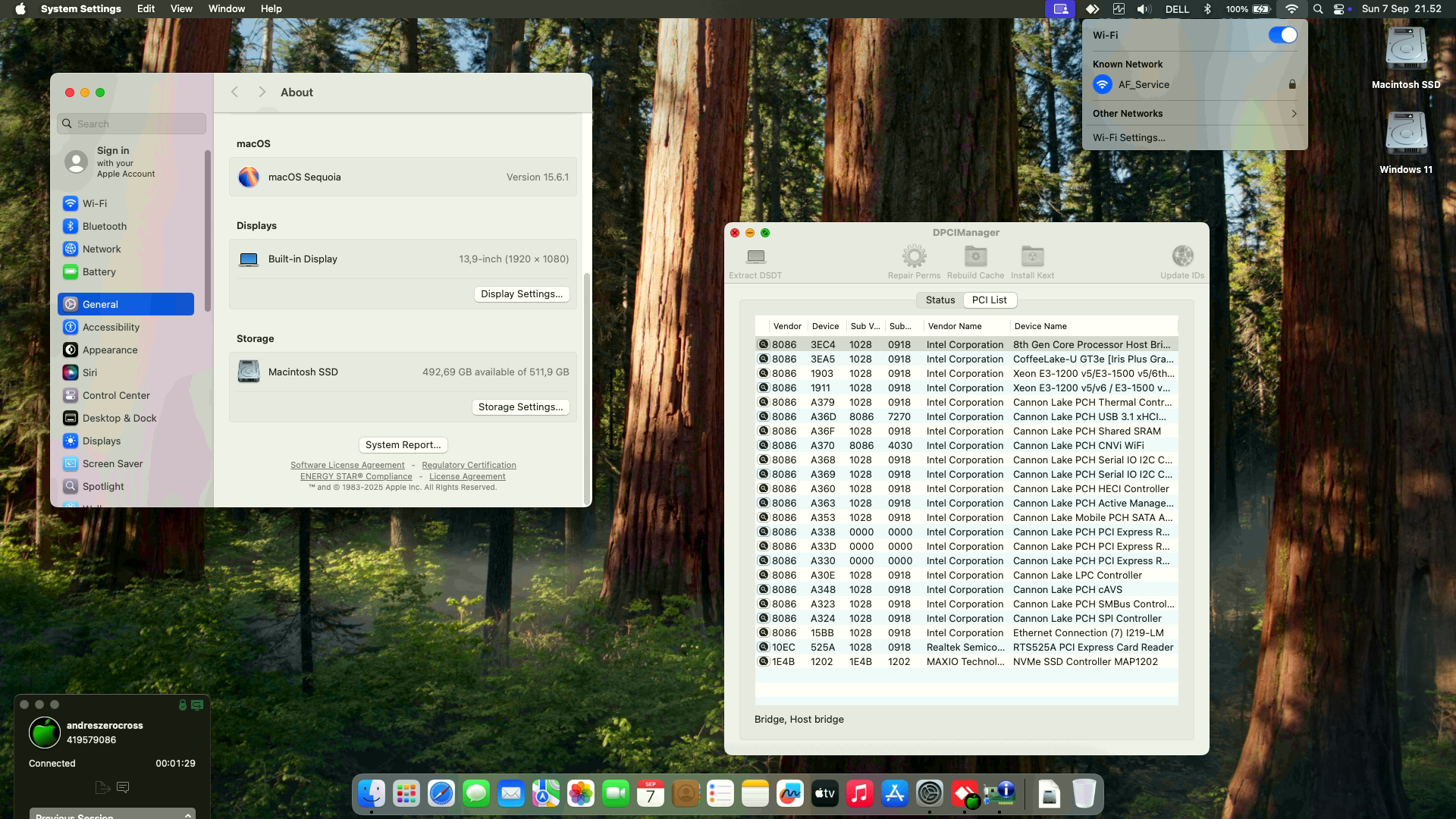Expand Other Networks in Wi-Fi menu
The height and width of the screenshot is (819, 1456).
point(1194,114)
